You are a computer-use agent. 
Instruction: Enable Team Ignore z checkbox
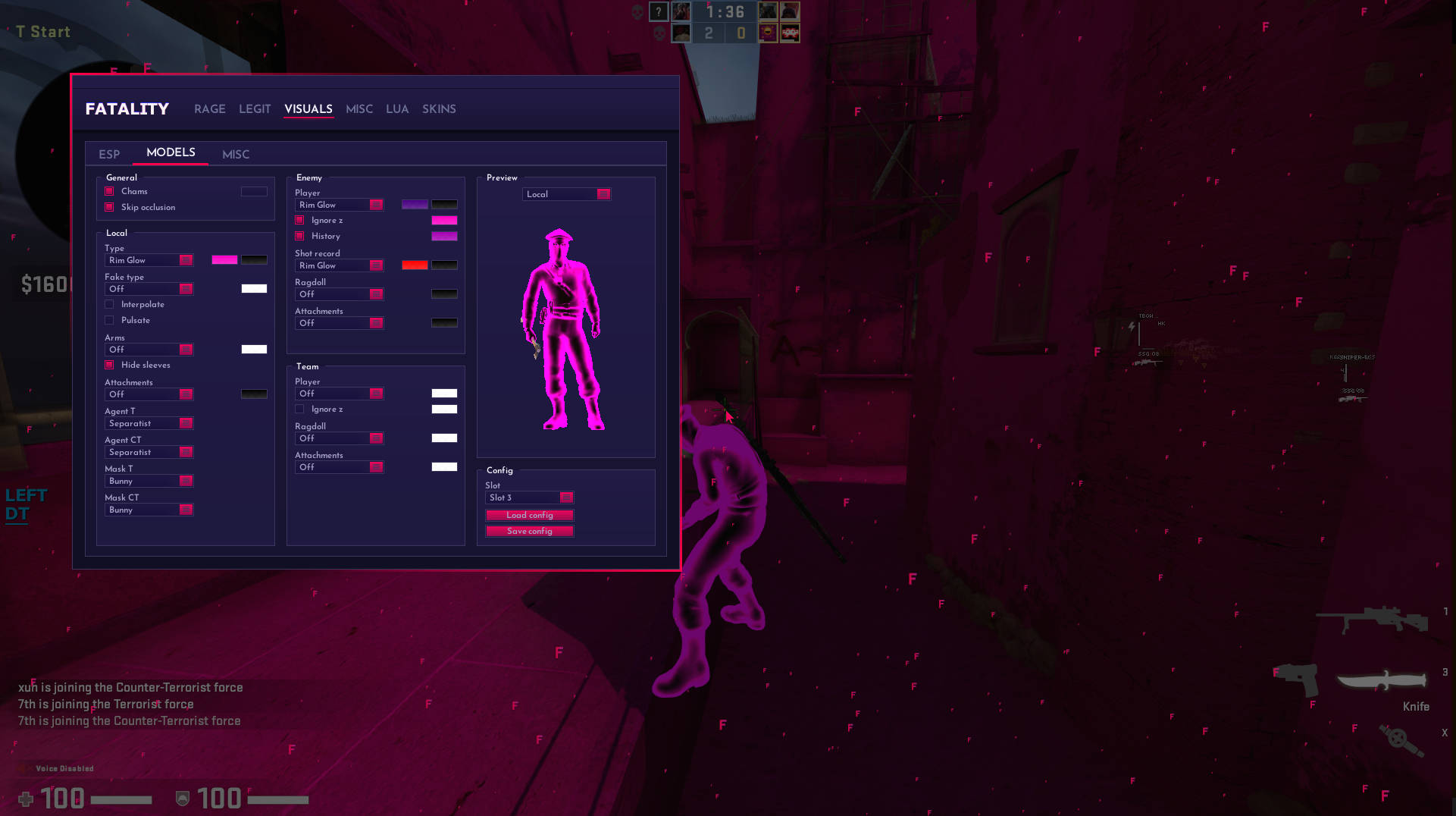pyautogui.click(x=299, y=409)
